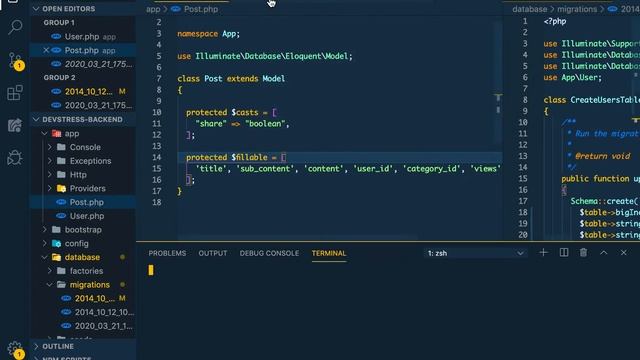Switch to the OUTPUT tab
This screenshot has height=360, width=640.
(x=213, y=253)
